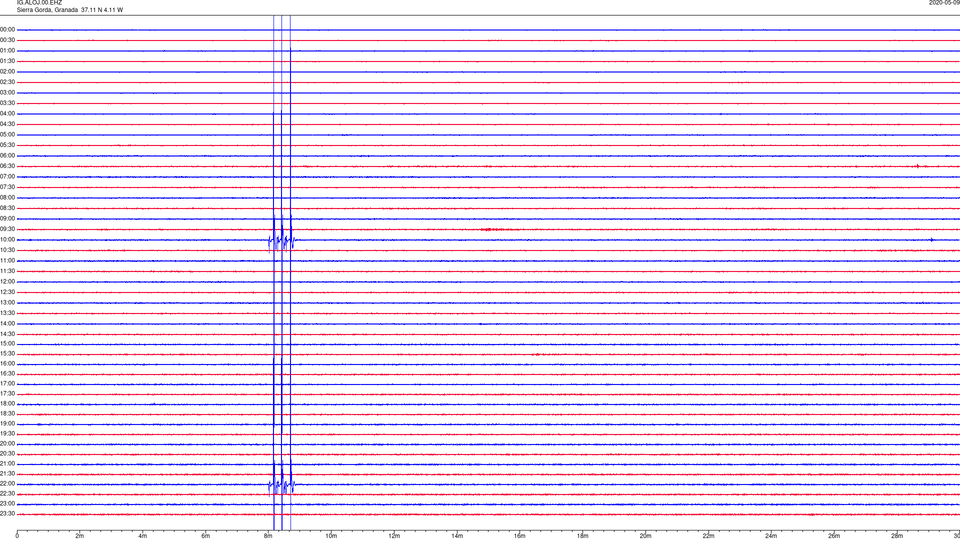Select the 21:00 trace time label
960x540 pixels.
coord(7,463)
